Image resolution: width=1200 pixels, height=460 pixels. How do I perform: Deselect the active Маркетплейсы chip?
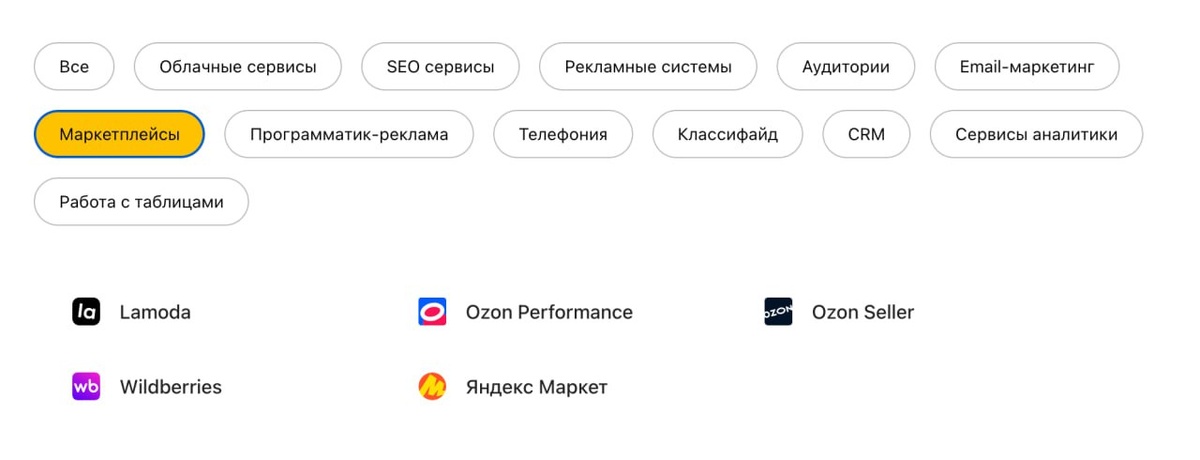click(119, 134)
